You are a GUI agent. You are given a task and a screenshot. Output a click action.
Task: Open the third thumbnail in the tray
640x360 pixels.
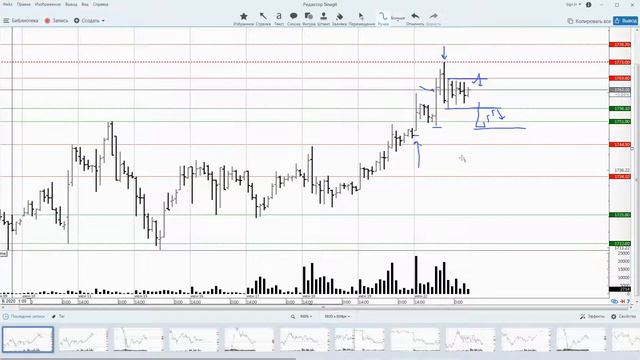138,340
